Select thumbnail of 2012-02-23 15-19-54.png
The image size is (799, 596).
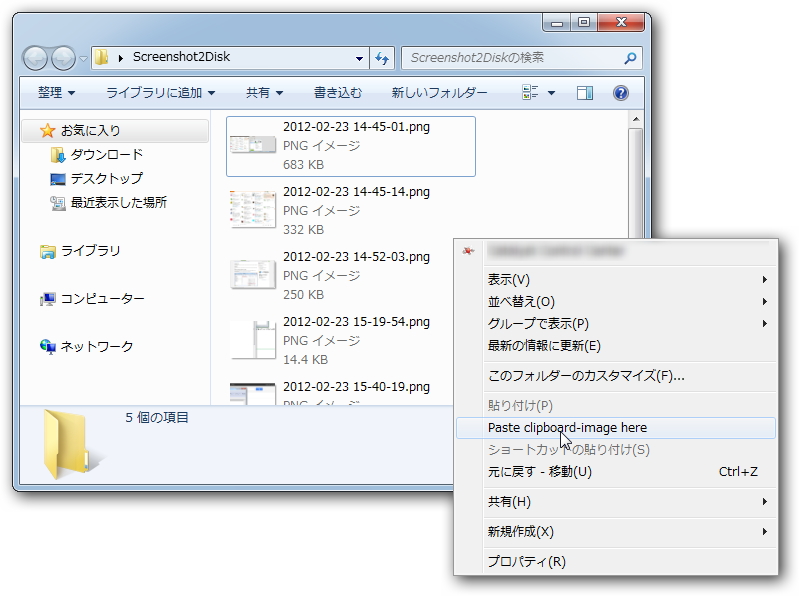click(x=253, y=339)
